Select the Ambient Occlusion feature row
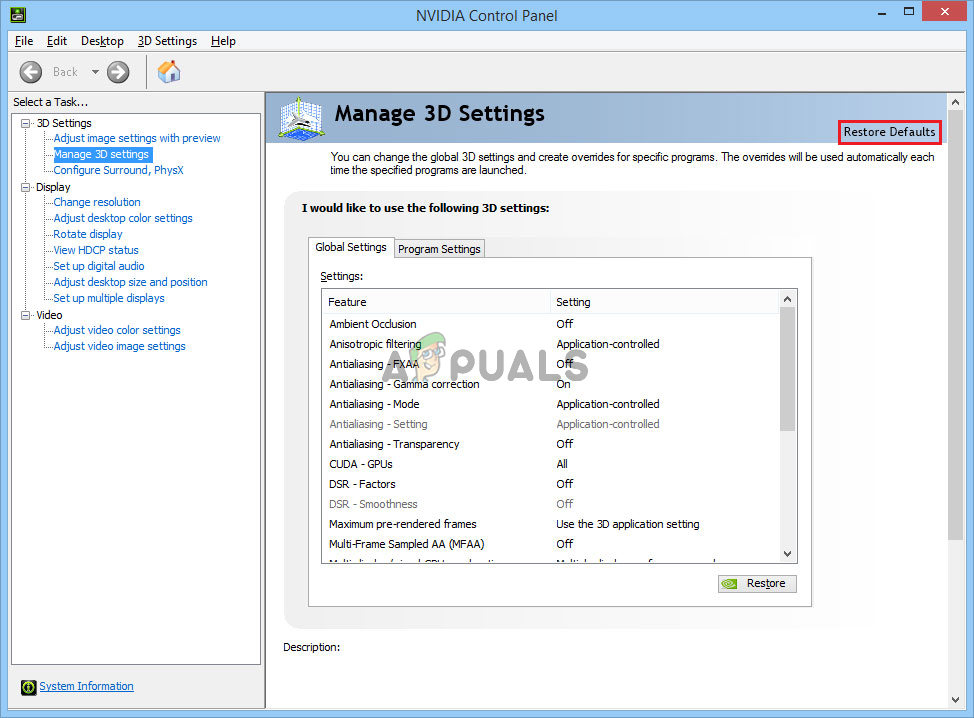This screenshot has height=718, width=974. [x=550, y=324]
